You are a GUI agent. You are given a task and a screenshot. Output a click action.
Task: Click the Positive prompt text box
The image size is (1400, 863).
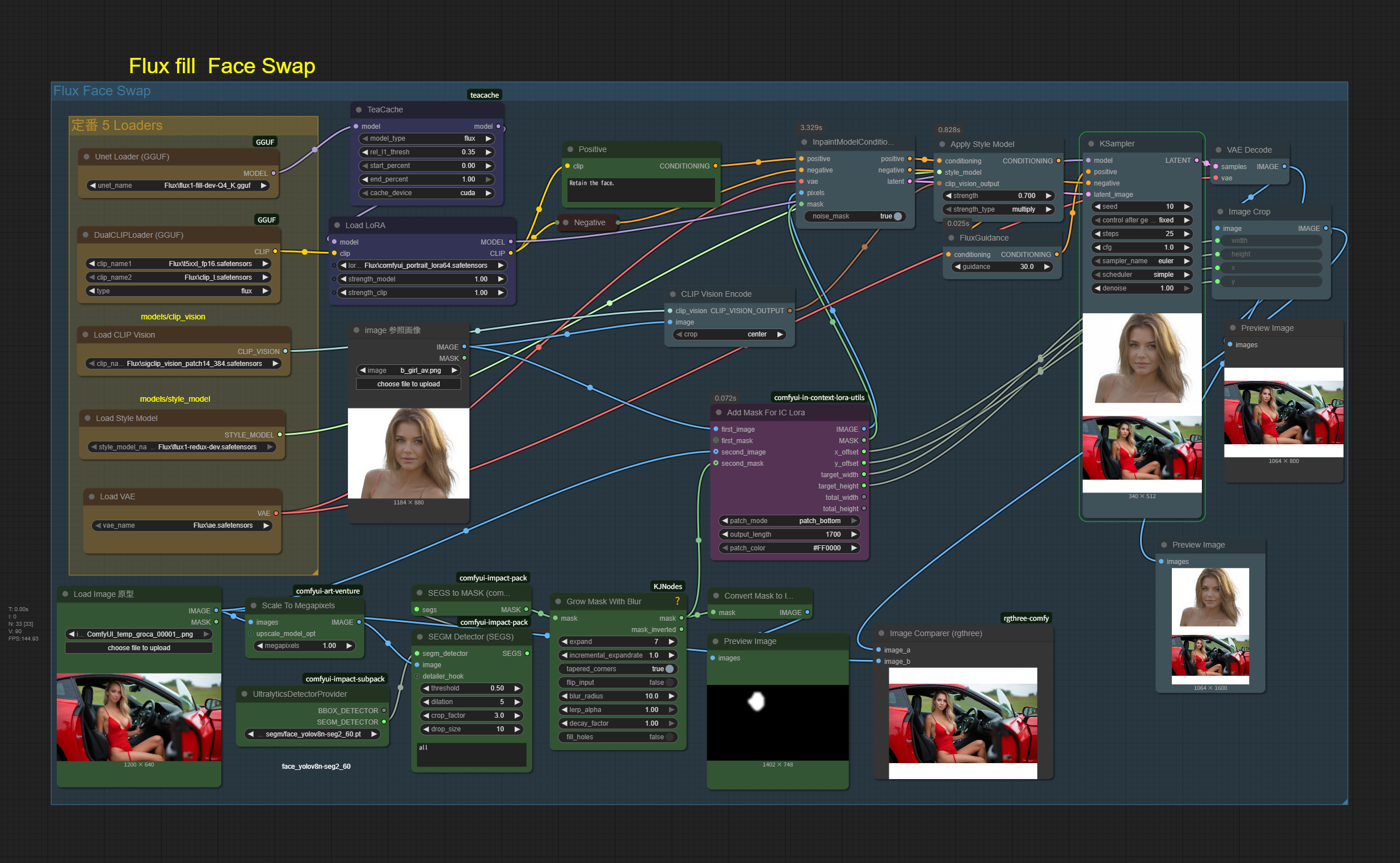[640, 190]
